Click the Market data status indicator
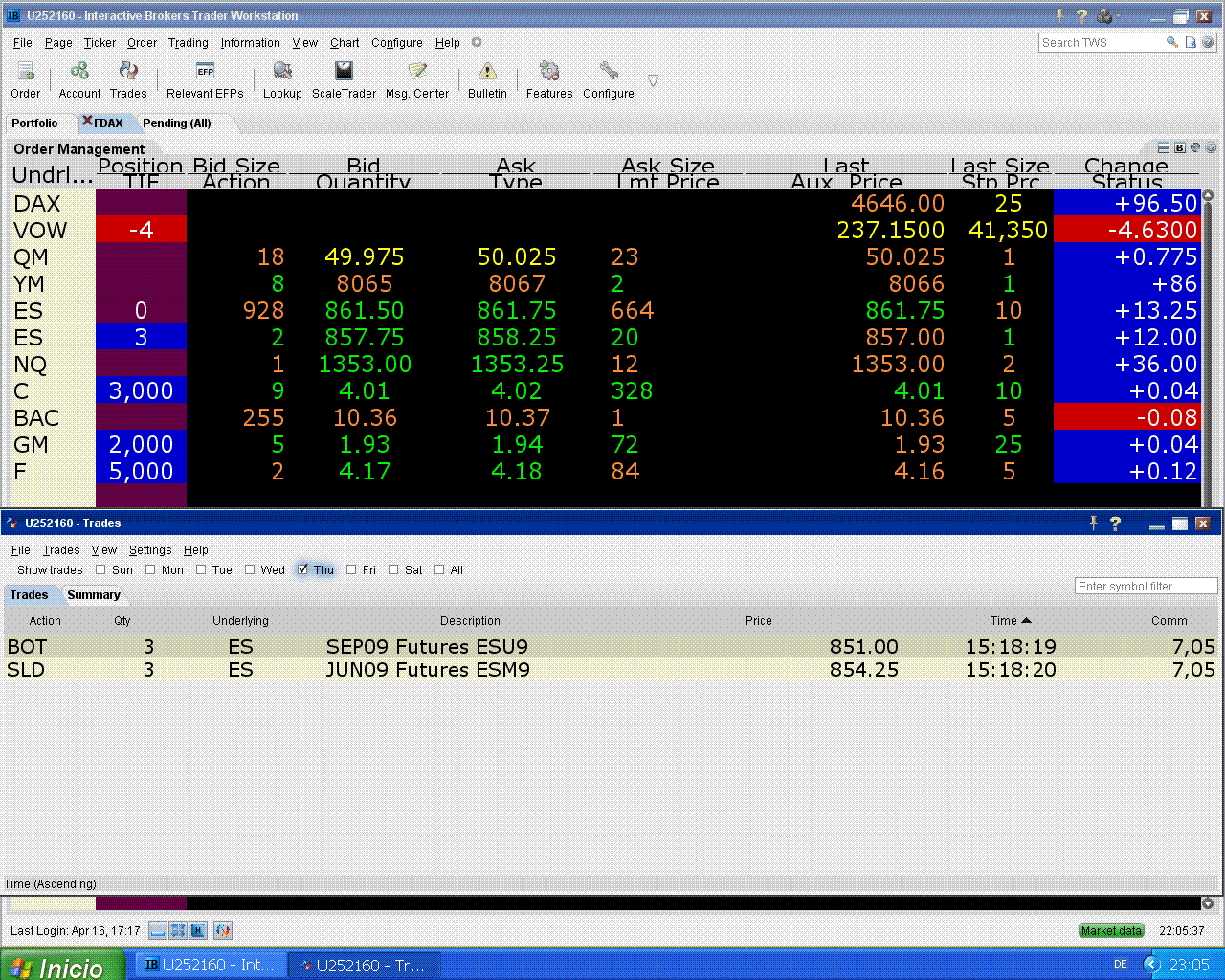 coord(1111,930)
